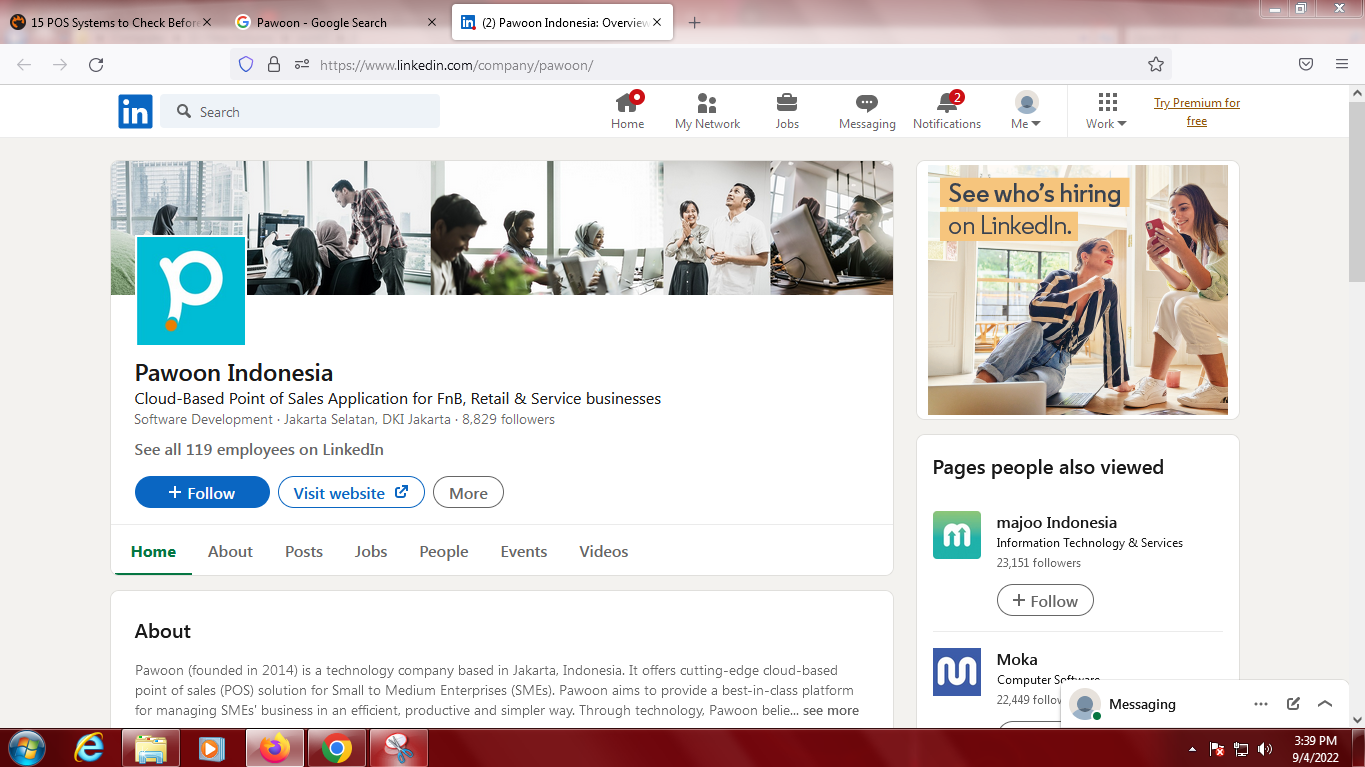Click the LinkedIn search field
This screenshot has width=1365, height=767.
point(300,111)
